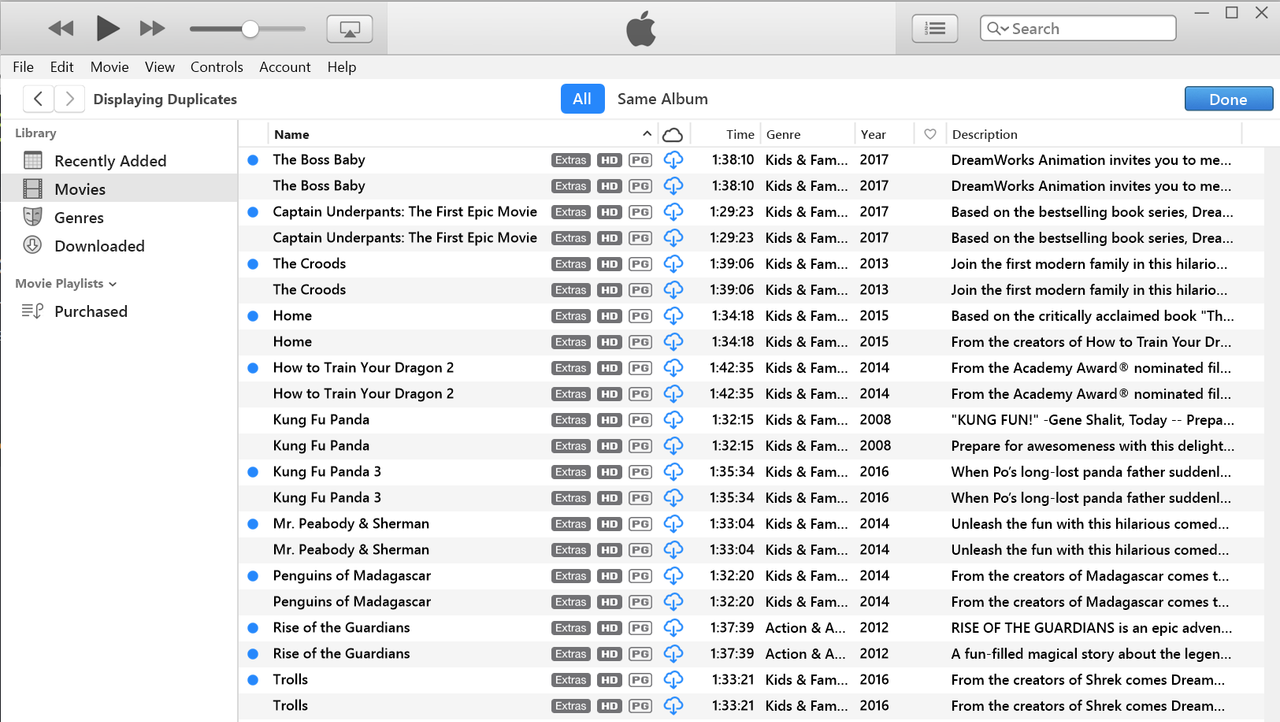This screenshot has width=1280, height=722.
Task: Download first How to Train Your Dragon 2
Action: [x=673, y=368]
